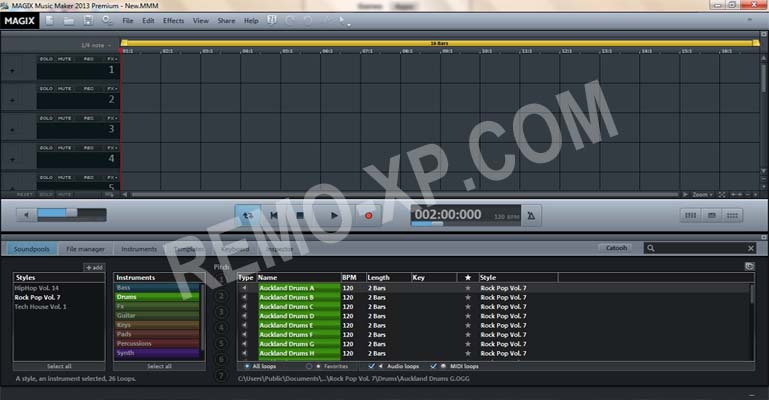
Task: Save the project with the disk icon
Action: [x=88, y=21]
